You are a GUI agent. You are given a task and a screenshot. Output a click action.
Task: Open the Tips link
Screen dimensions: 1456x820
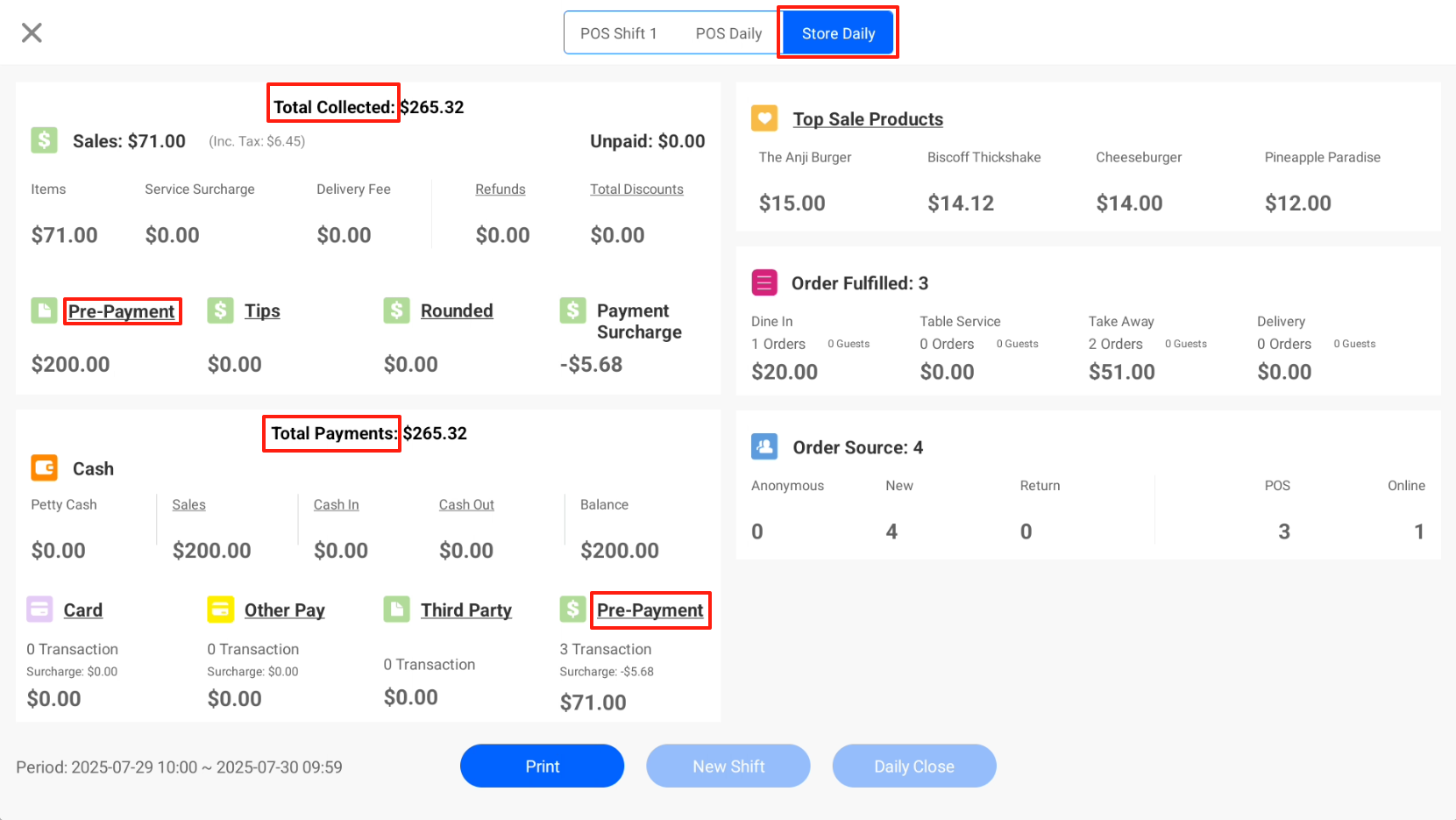pos(262,310)
